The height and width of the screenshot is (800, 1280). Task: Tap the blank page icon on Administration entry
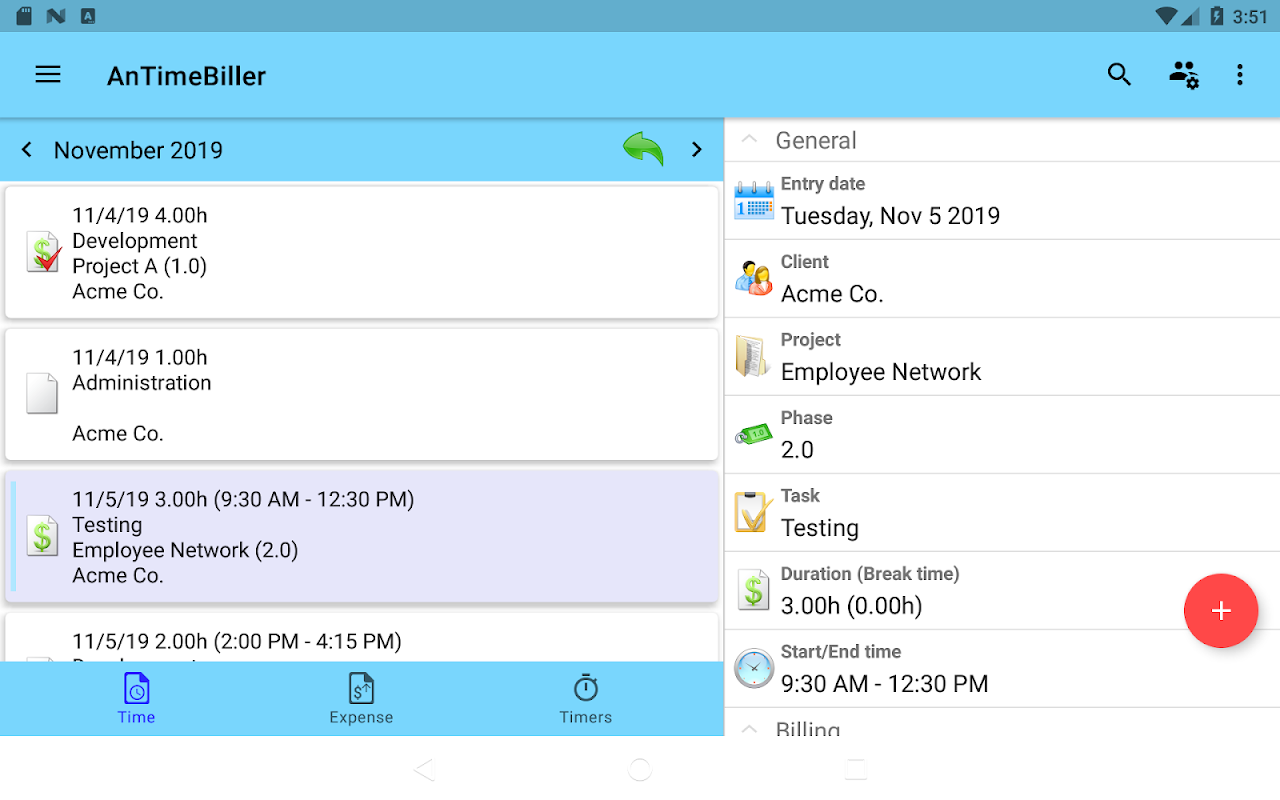[42, 393]
